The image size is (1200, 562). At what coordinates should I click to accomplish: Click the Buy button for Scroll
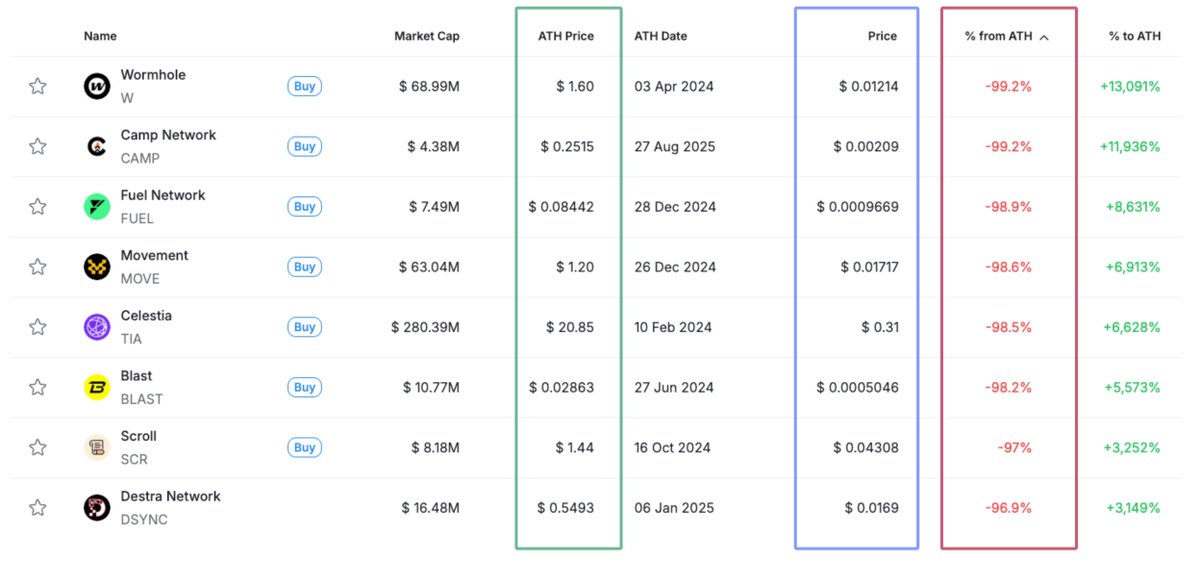click(305, 447)
